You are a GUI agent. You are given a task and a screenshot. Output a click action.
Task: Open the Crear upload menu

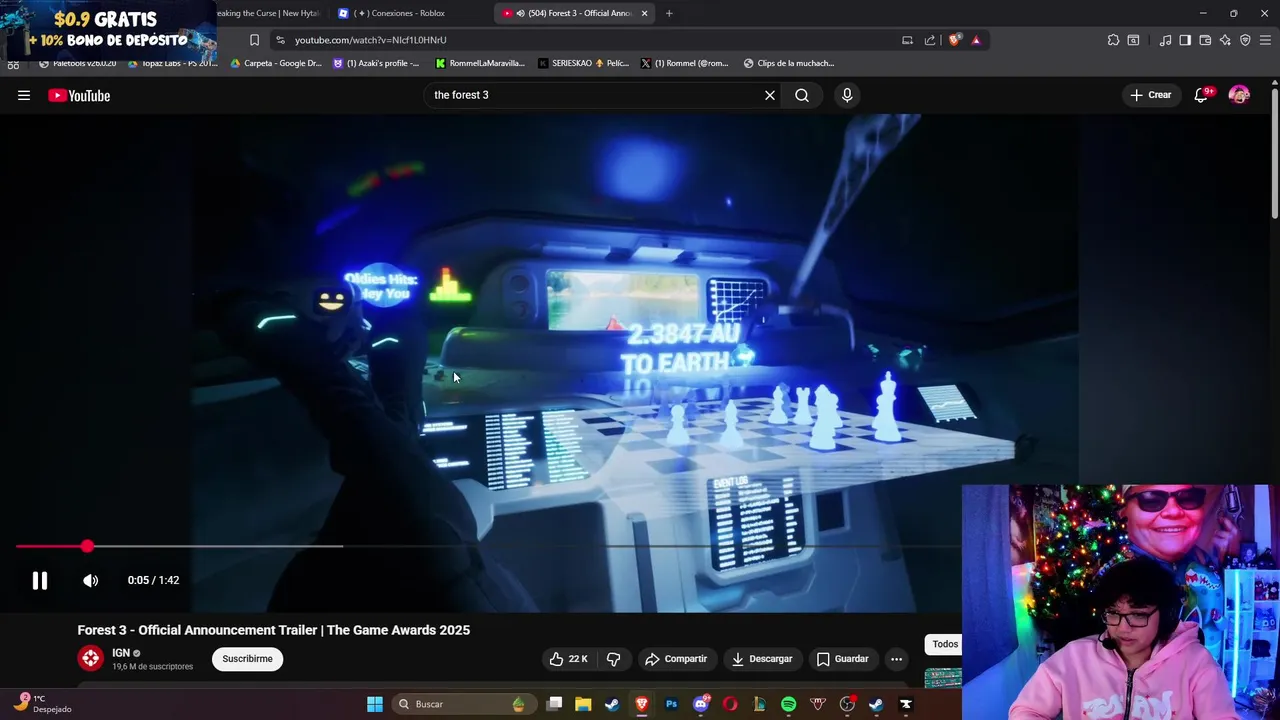[1150, 95]
